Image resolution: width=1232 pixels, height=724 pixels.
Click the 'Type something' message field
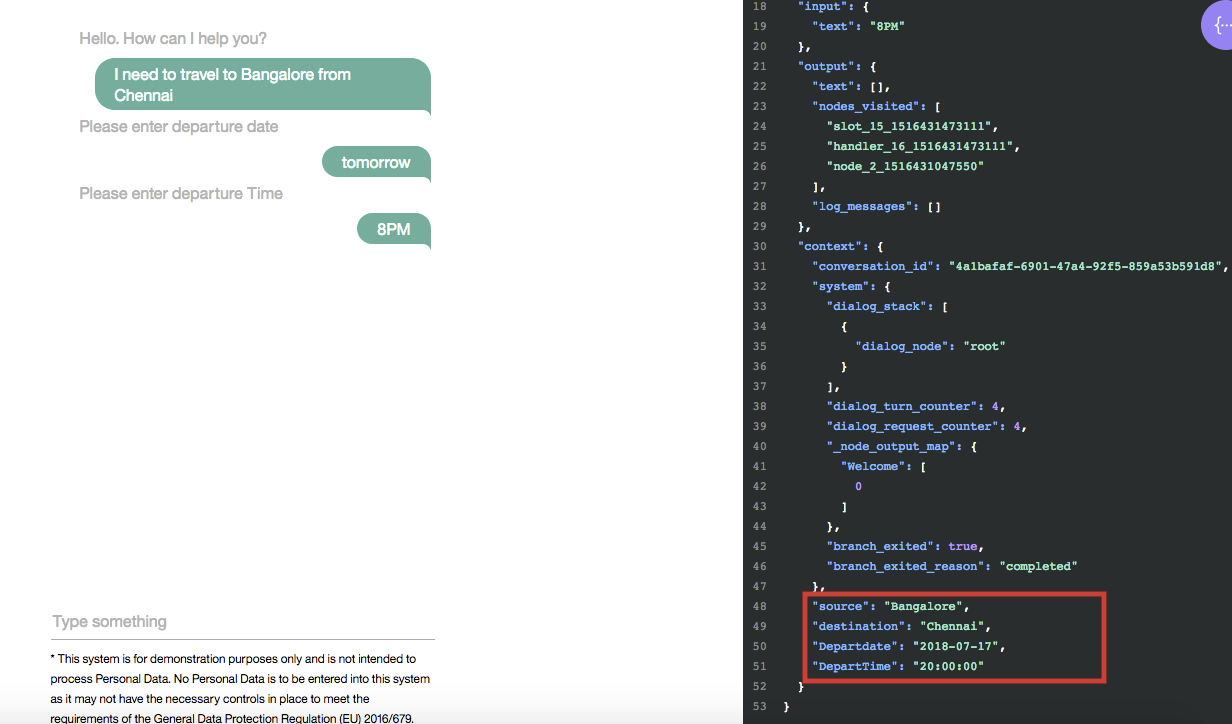point(243,622)
